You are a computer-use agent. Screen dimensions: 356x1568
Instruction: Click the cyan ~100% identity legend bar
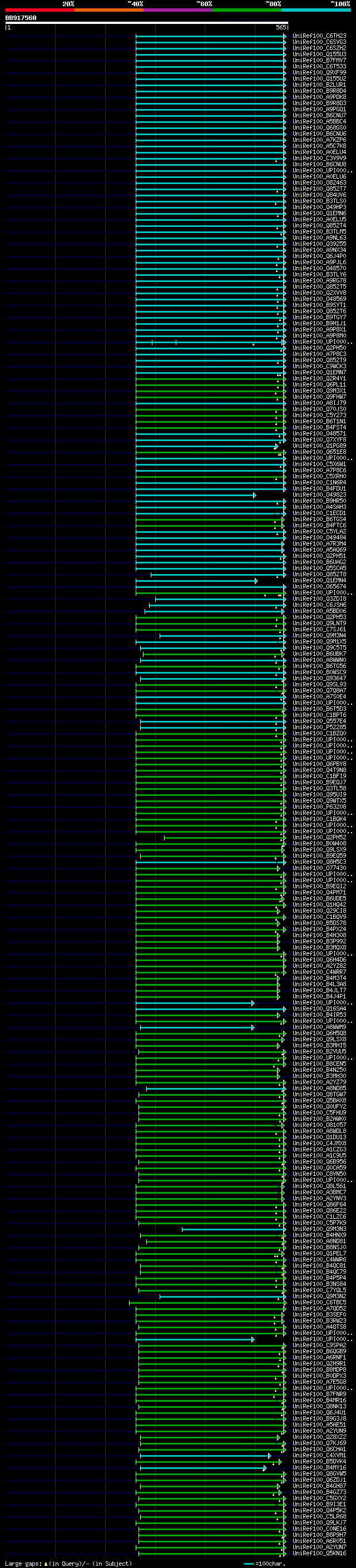(316, 10)
